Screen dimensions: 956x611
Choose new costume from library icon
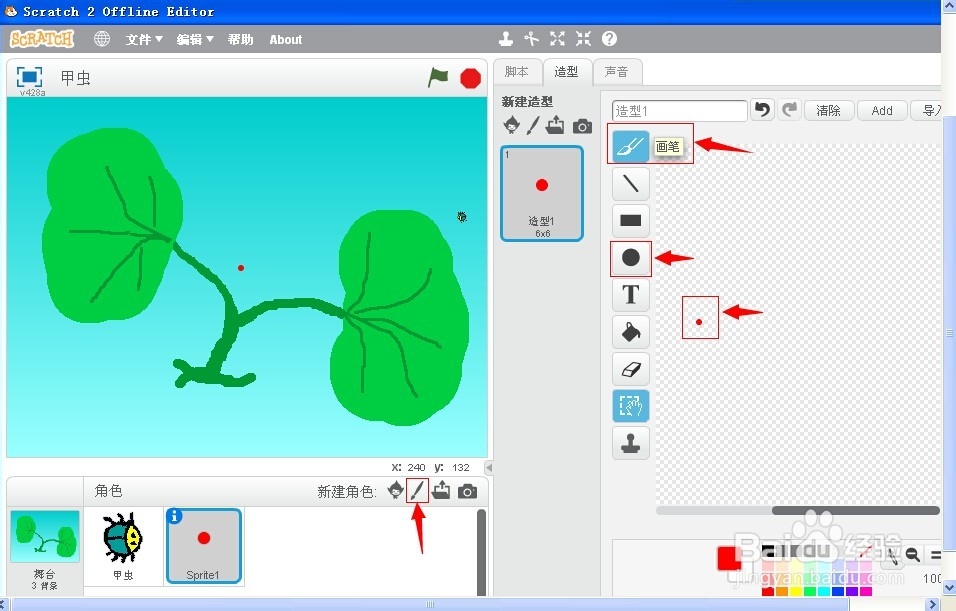512,125
